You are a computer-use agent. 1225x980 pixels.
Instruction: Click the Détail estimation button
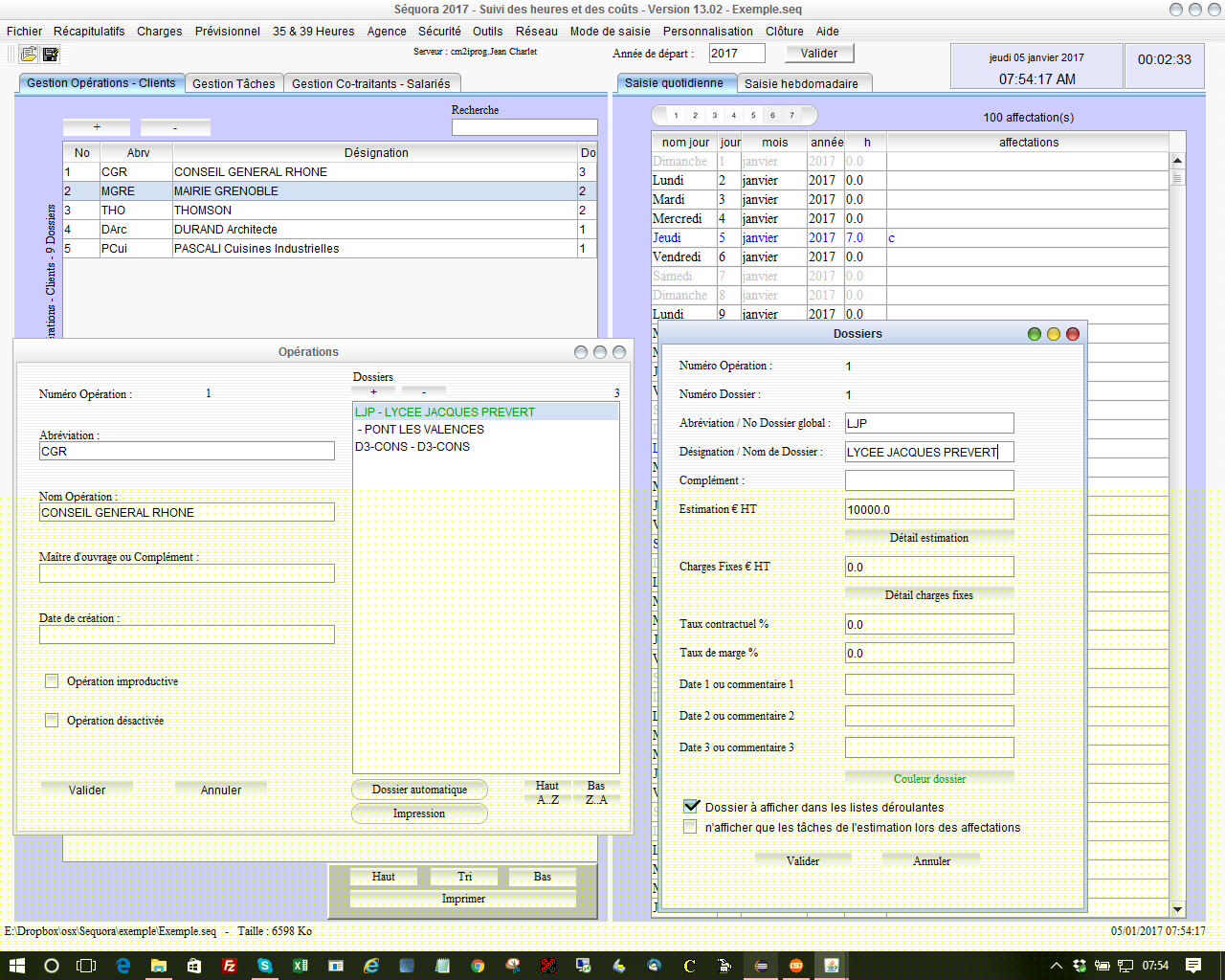pyautogui.click(x=928, y=538)
